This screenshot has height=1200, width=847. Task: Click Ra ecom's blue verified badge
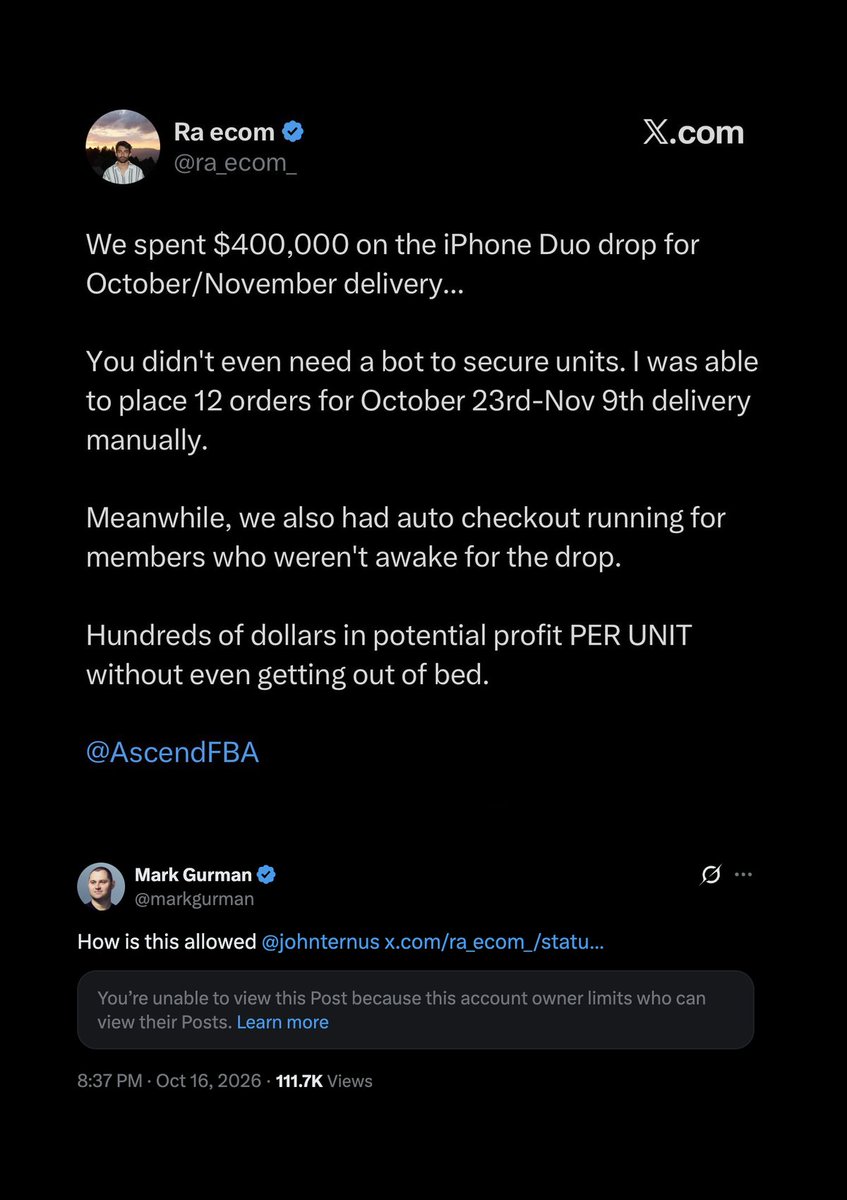point(293,132)
